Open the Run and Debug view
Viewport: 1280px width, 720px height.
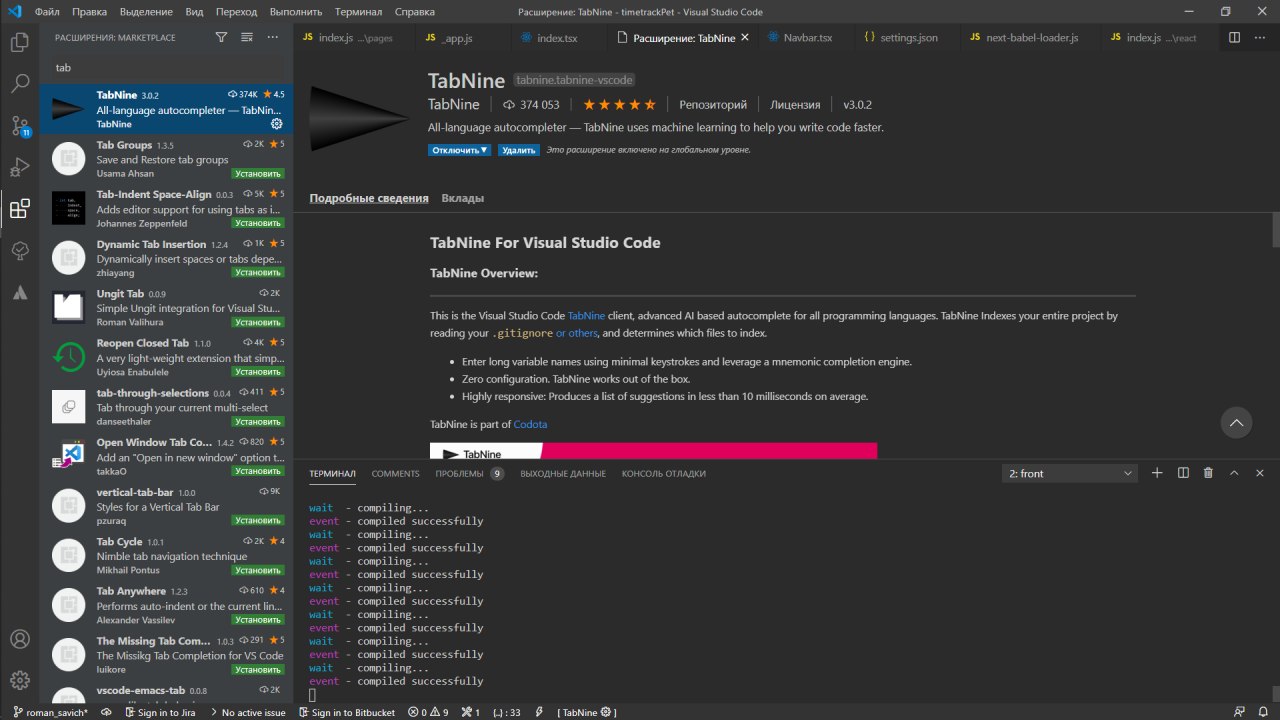pyautogui.click(x=19, y=167)
